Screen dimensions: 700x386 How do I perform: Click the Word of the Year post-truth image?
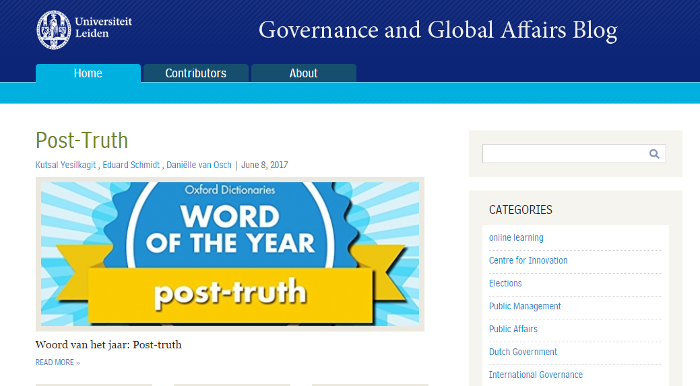pyautogui.click(x=230, y=254)
